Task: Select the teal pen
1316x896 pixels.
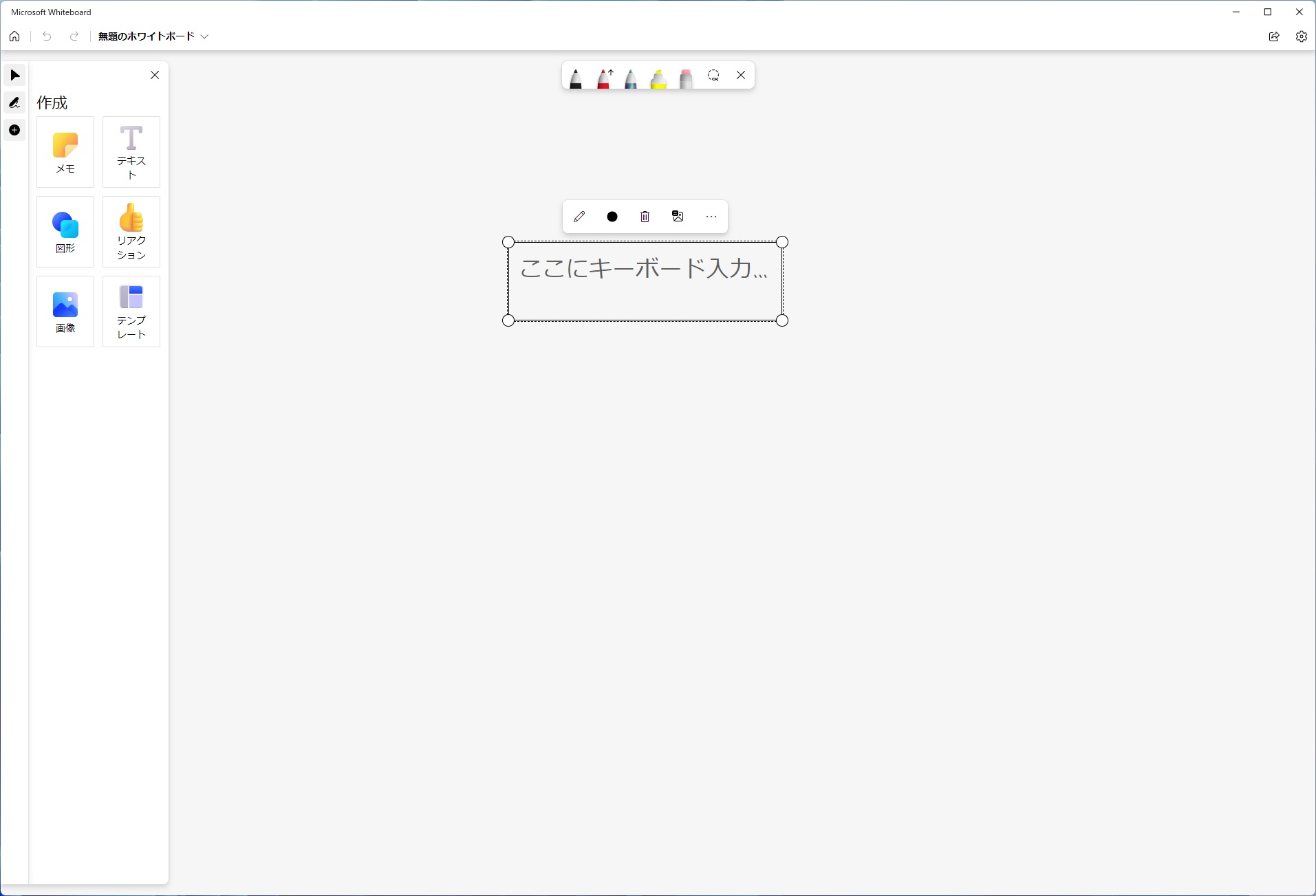Action: point(631,78)
